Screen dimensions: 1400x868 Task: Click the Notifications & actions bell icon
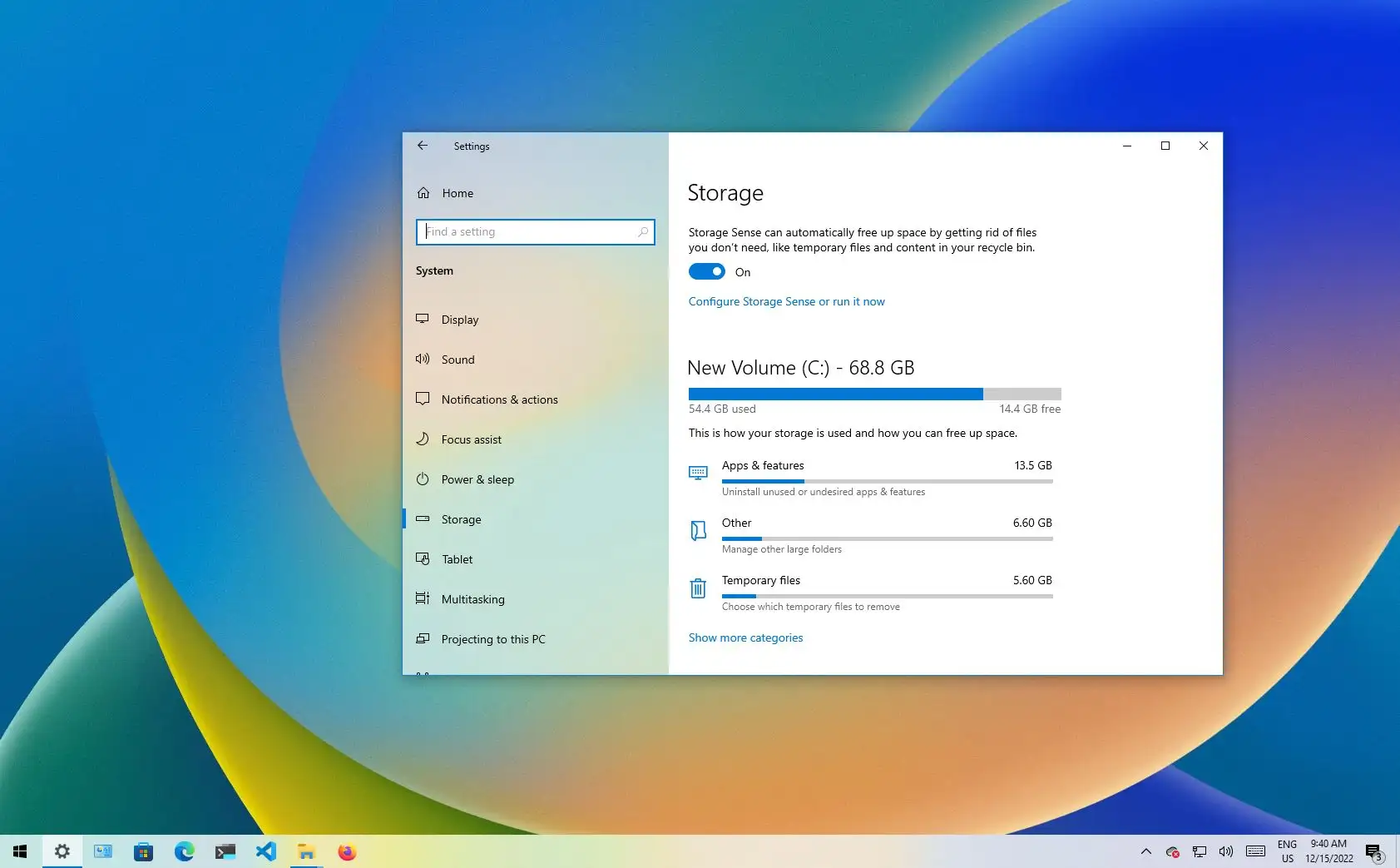(x=423, y=399)
